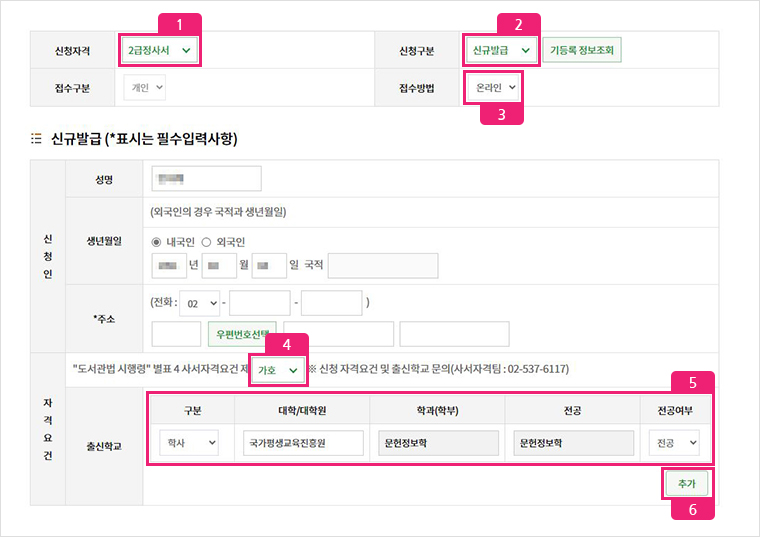Image resolution: width=760 pixels, height=537 pixels.
Task: Click the 신규발급 section heading list icon
Action: [36, 139]
